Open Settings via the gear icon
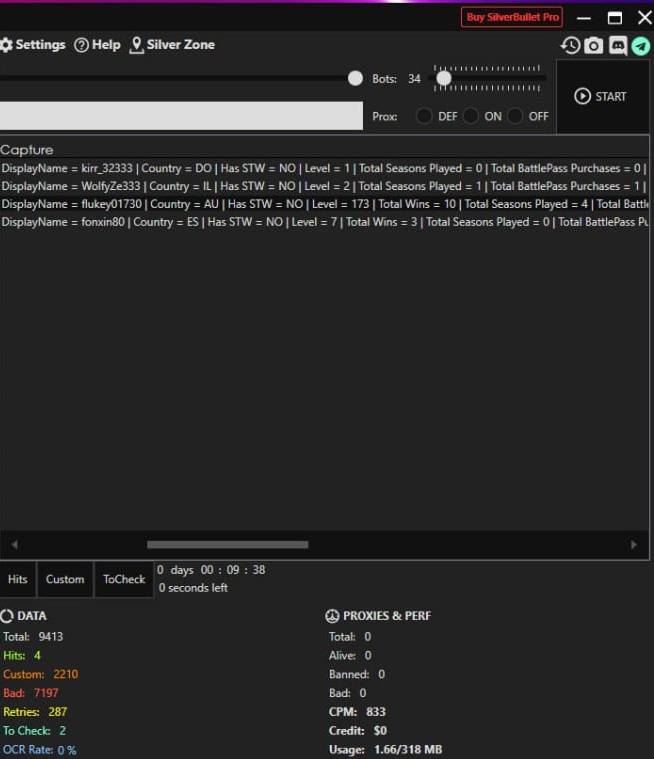This screenshot has height=759, width=654. coord(6,45)
